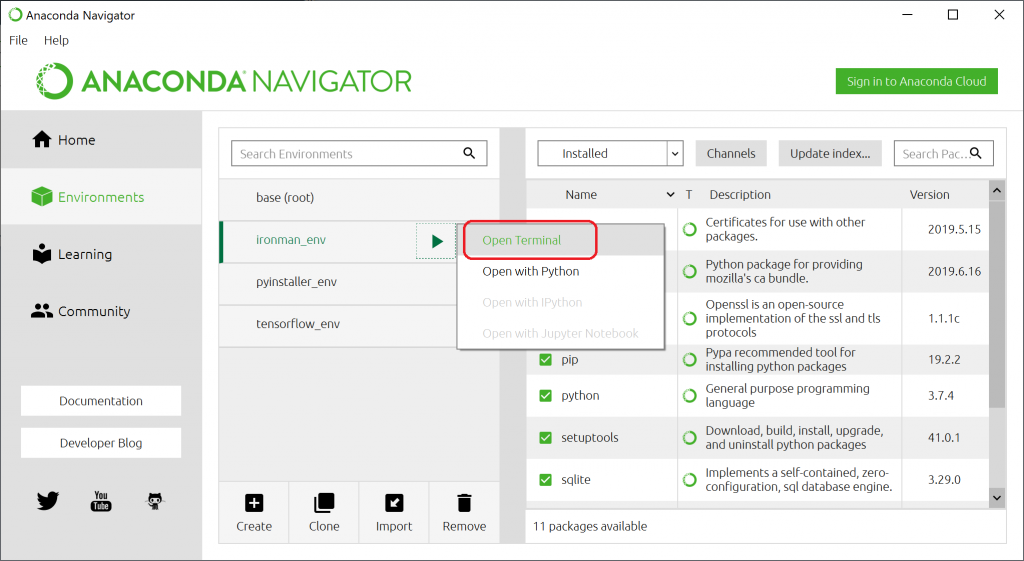The height and width of the screenshot is (561, 1024).
Task: Click the scrollbar down arrow
Action: tap(997, 497)
